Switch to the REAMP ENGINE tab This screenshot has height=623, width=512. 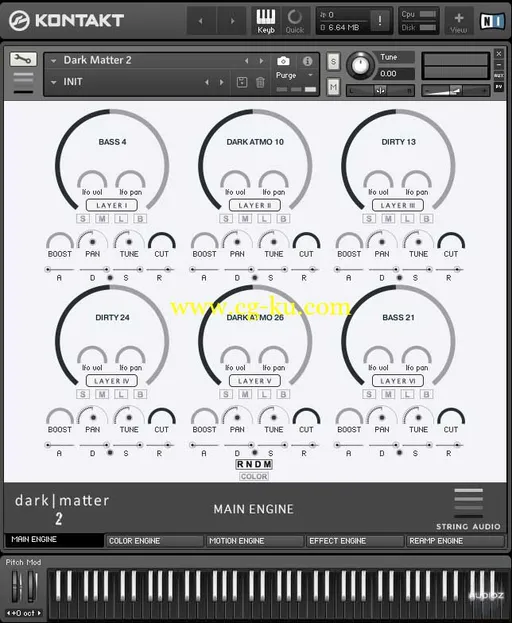[x=455, y=541]
